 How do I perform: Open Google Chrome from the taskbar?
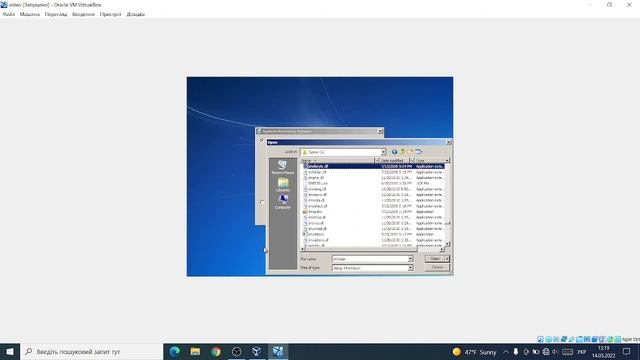click(x=216, y=352)
